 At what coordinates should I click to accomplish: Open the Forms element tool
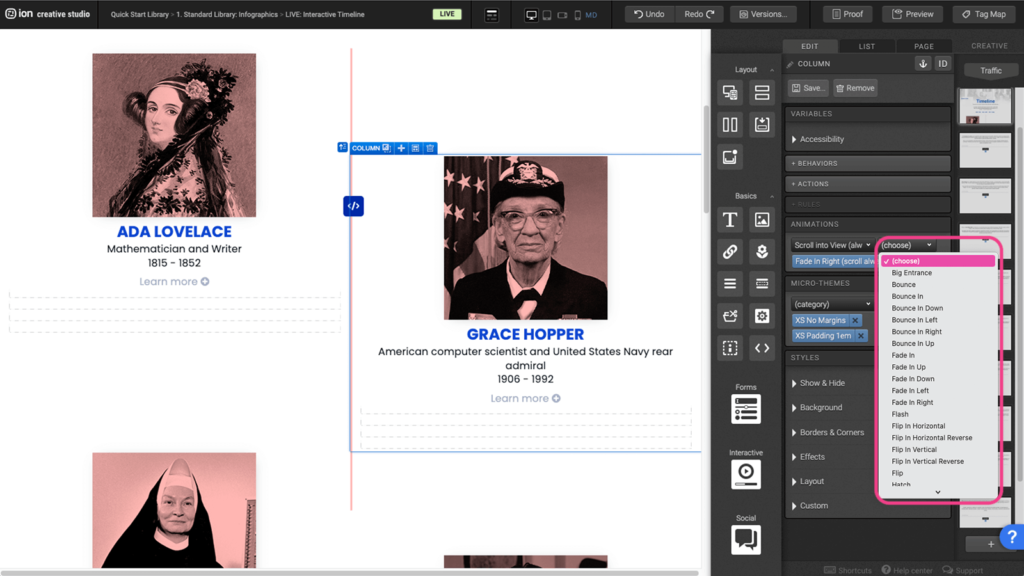746,409
